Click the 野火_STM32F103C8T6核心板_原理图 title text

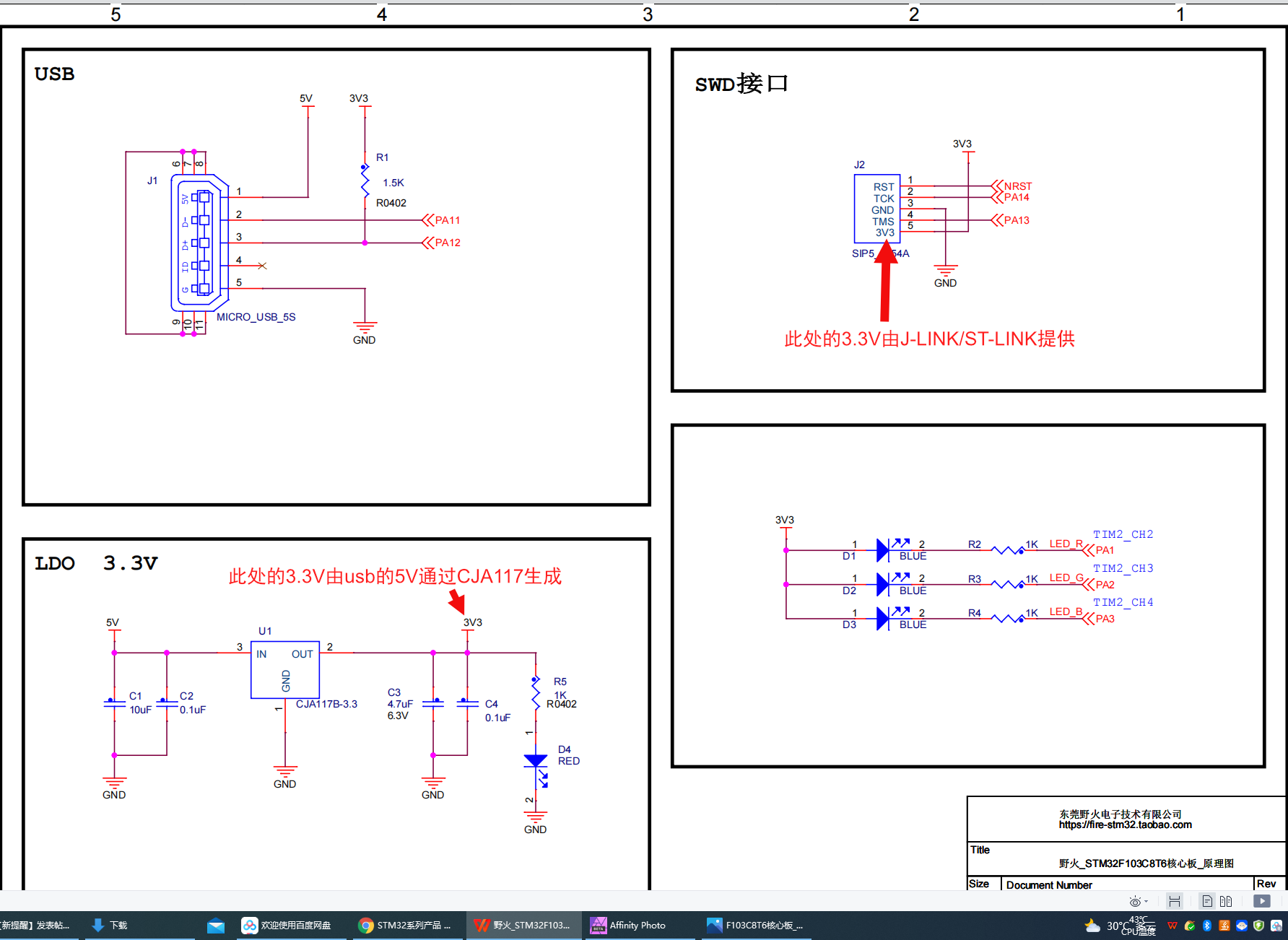tap(1146, 863)
